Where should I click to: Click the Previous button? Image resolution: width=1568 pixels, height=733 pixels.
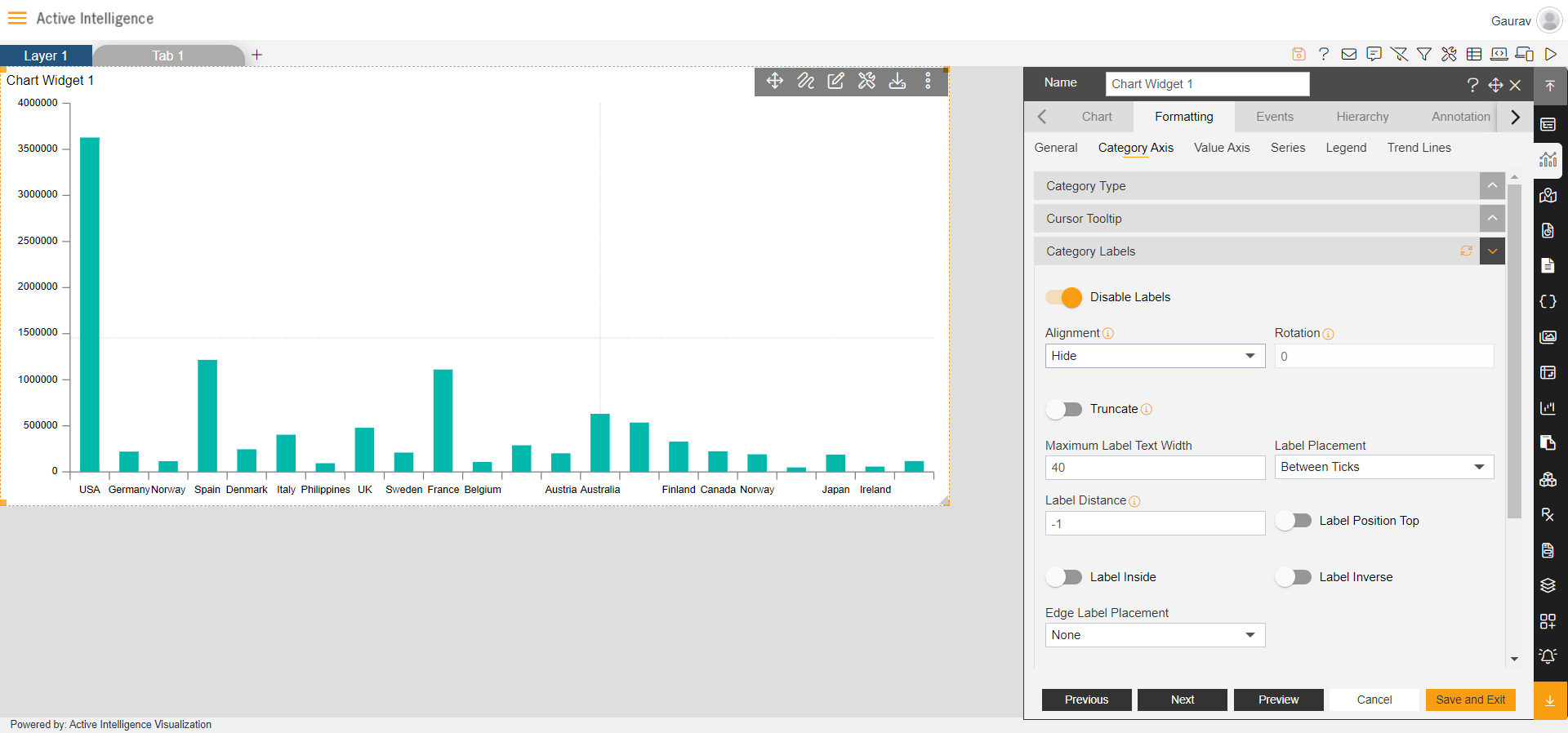point(1086,700)
